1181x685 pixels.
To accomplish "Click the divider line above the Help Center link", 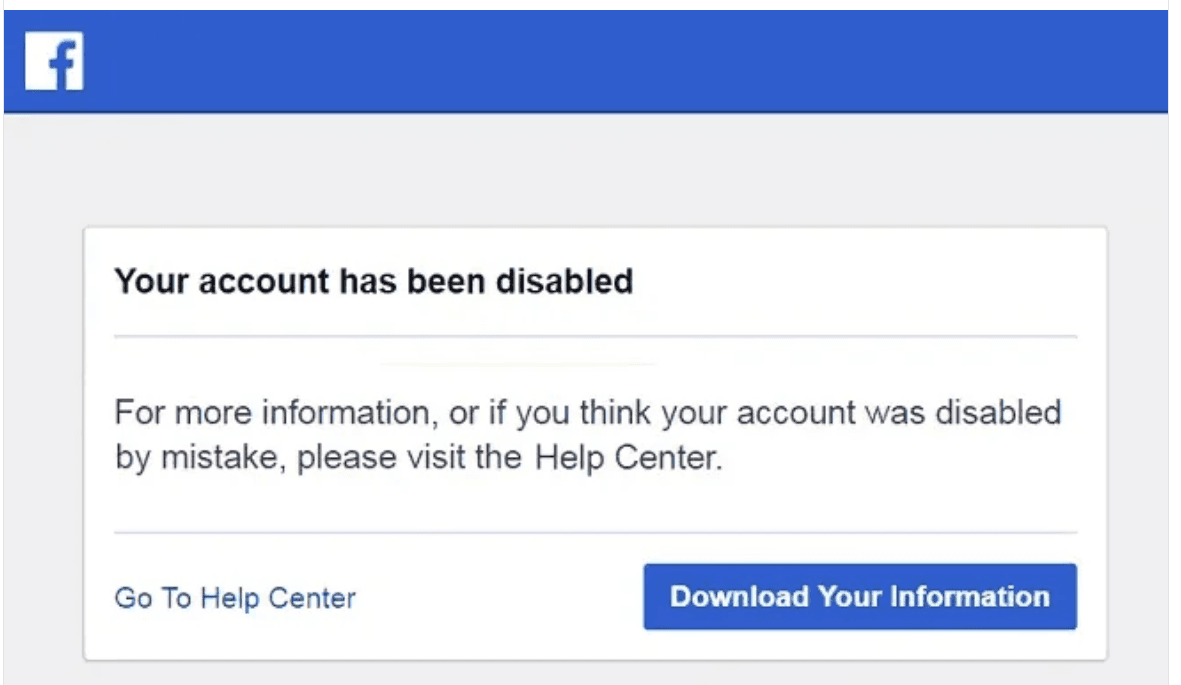I will pos(595,532).
